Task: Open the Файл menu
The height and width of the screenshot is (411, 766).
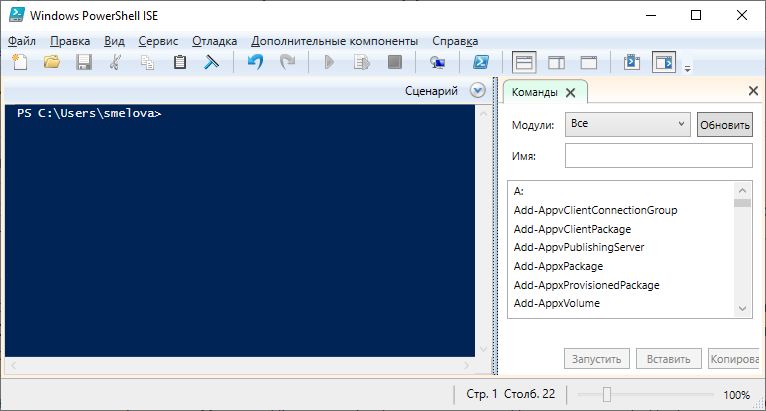Action: 22,41
